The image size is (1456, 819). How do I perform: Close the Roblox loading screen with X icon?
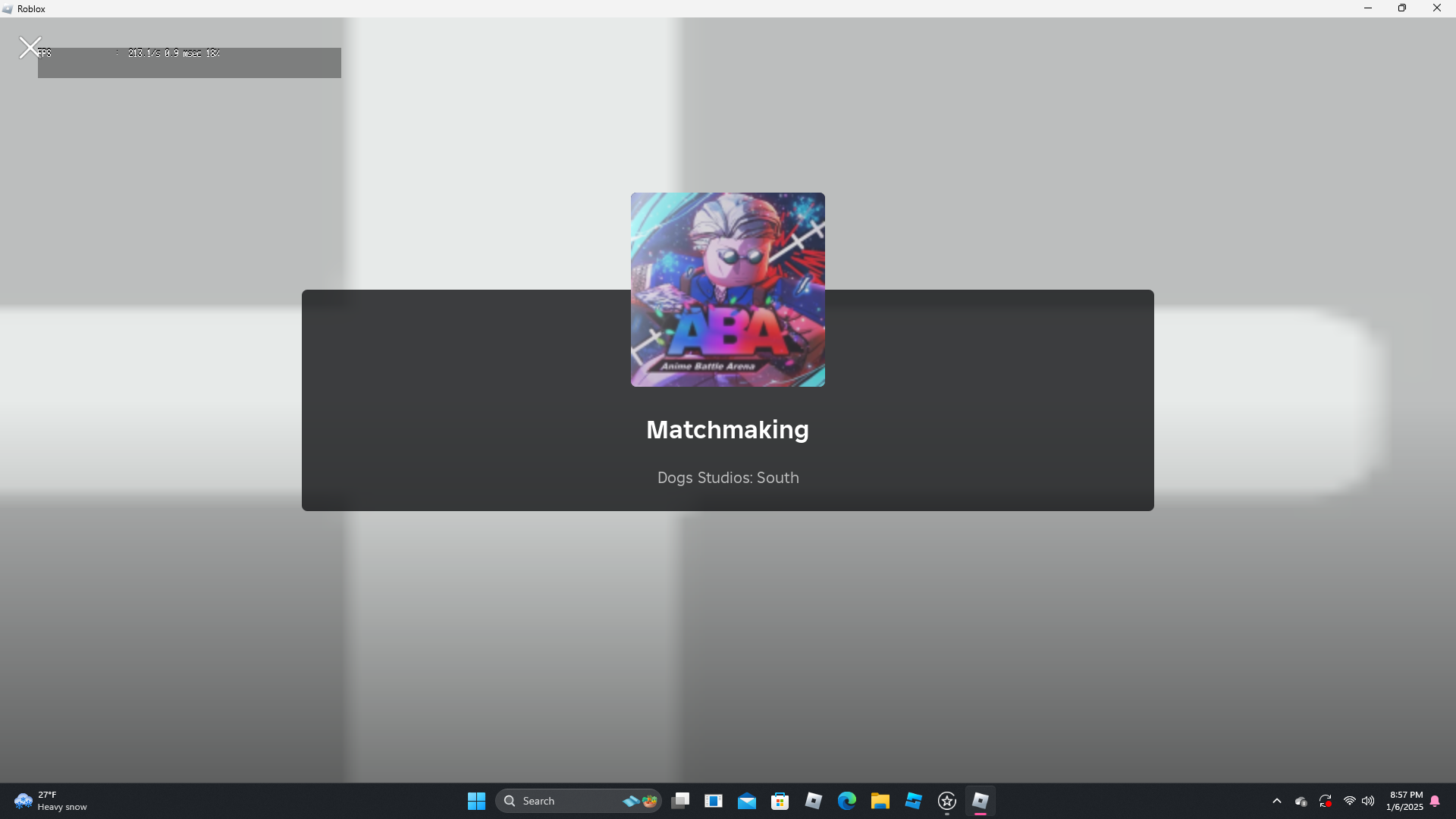click(30, 48)
